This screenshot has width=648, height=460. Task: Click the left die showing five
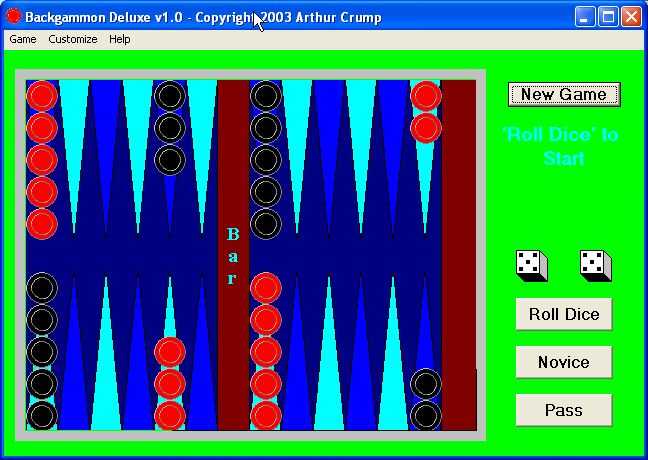(x=531, y=266)
